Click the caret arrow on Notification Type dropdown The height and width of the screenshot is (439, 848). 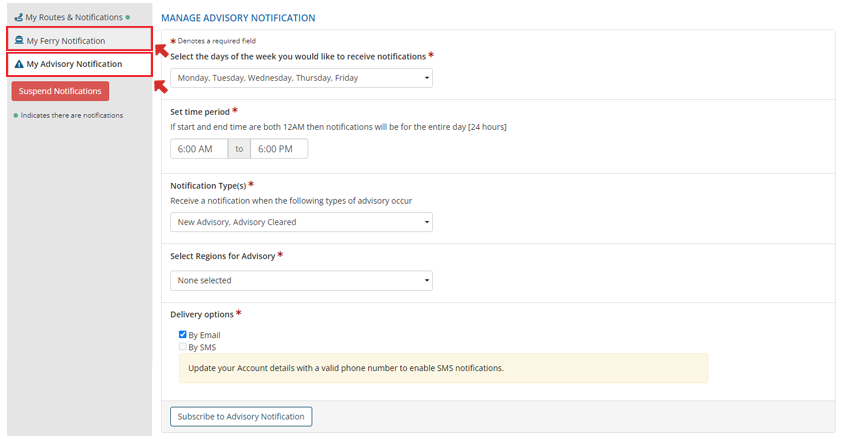(x=427, y=222)
